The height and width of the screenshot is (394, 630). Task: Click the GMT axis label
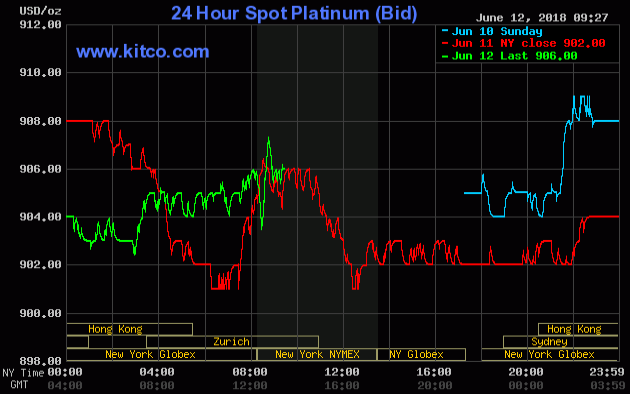19,385
